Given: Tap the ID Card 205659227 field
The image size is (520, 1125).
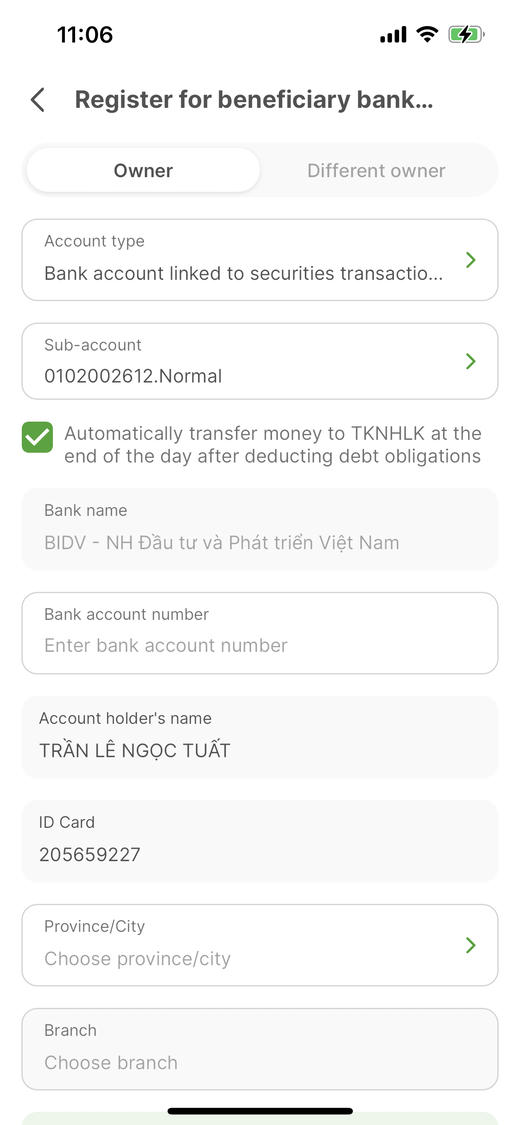Looking at the screenshot, I should [260, 841].
